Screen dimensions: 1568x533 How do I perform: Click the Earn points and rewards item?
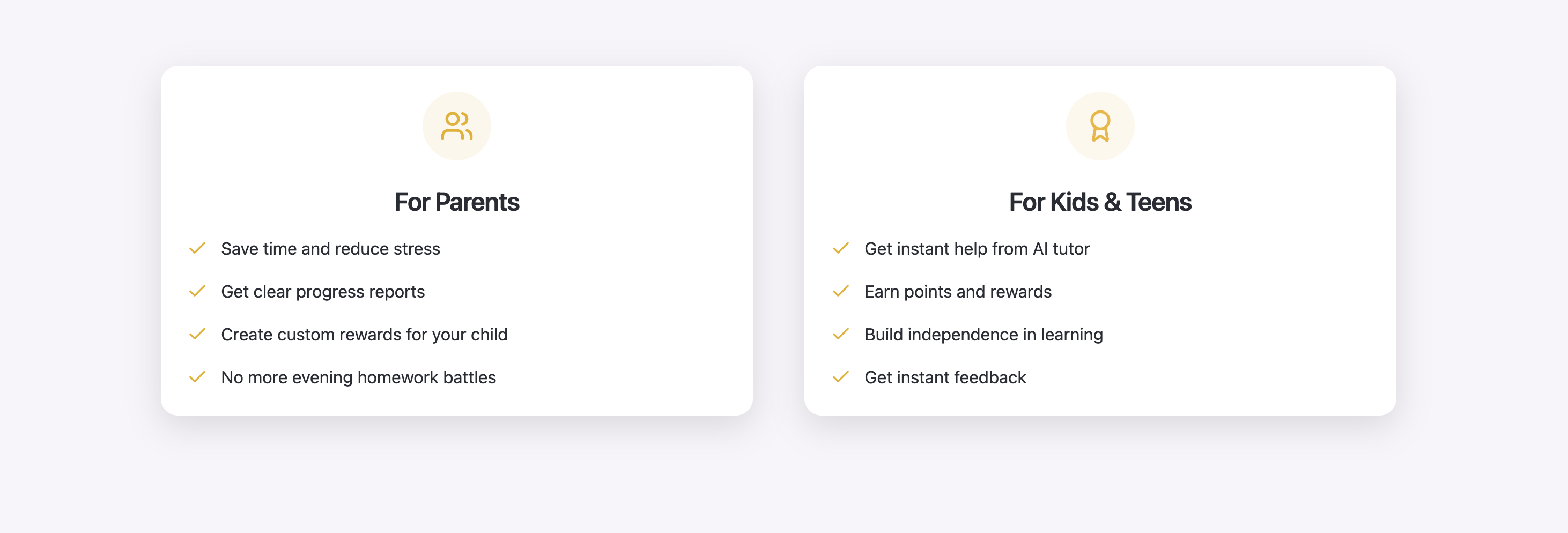point(958,291)
